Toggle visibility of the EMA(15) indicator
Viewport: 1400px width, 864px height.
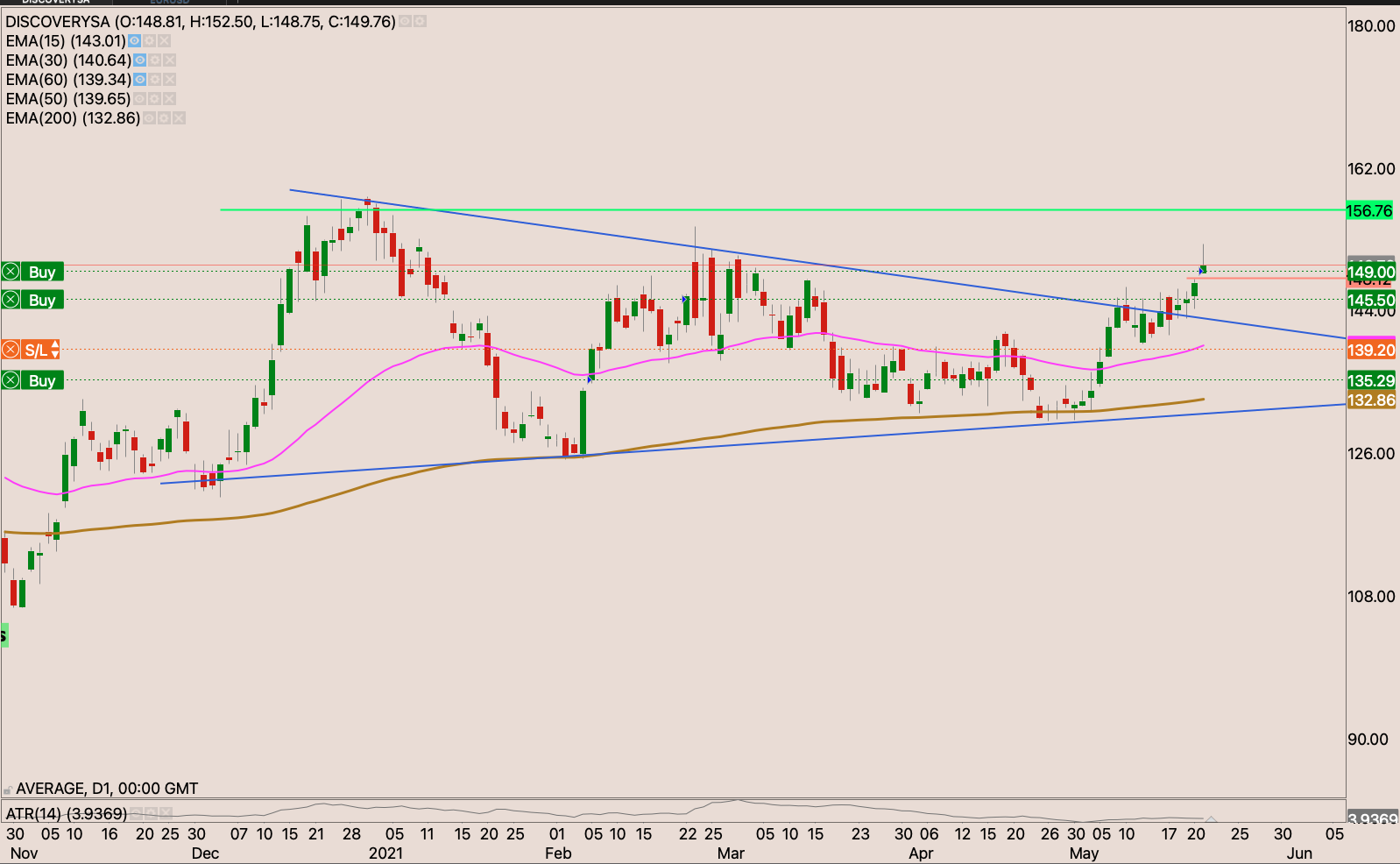(x=134, y=41)
